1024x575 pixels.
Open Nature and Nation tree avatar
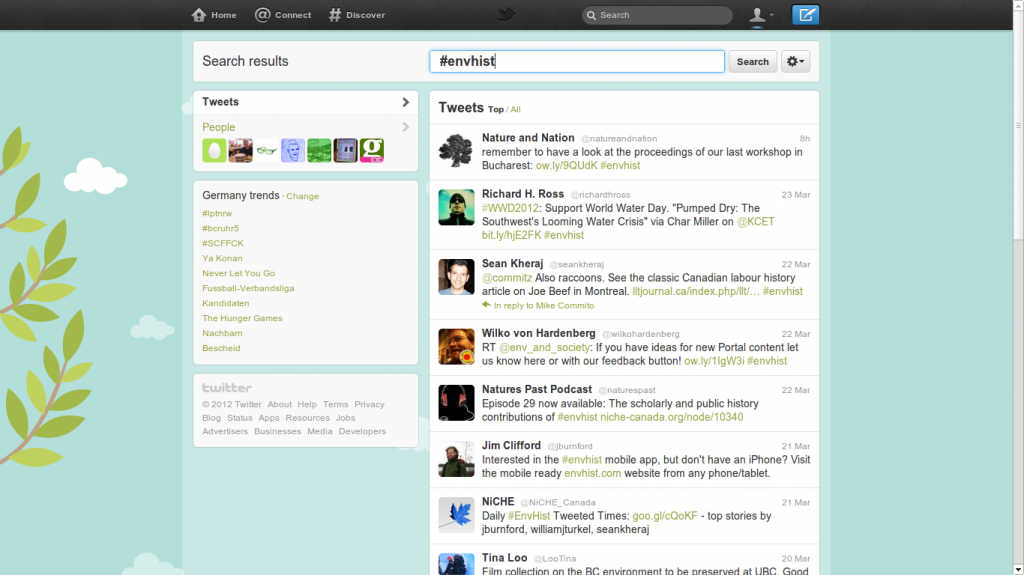click(x=456, y=151)
